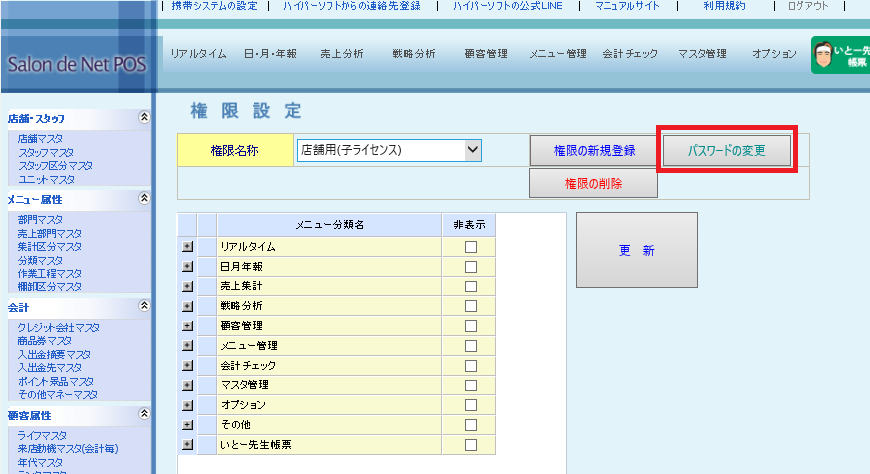Expand the 売上集計 row plus icon
This screenshot has height=474, width=870.
(187, 286)
